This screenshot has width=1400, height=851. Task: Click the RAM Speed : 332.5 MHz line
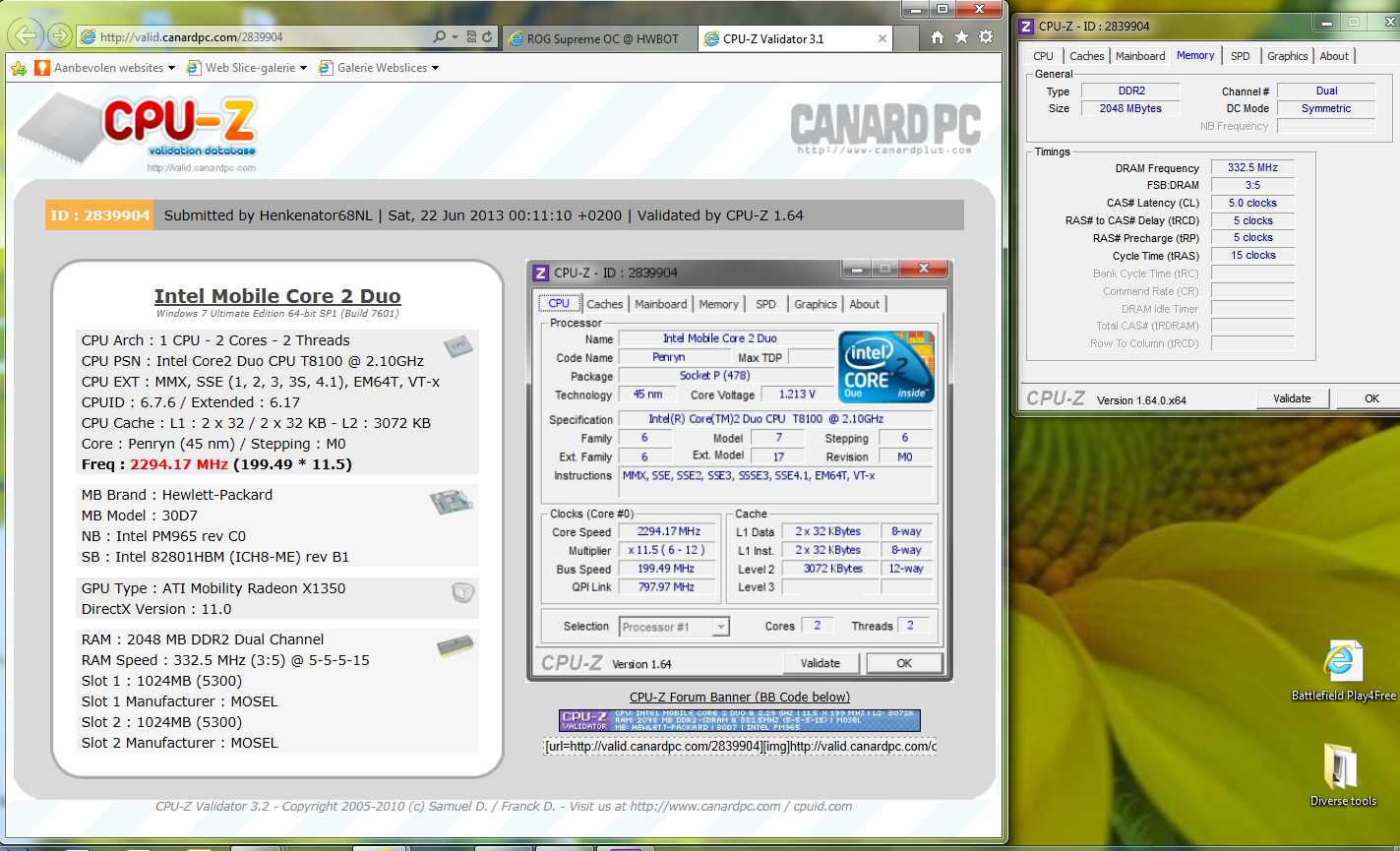(225, 660)
